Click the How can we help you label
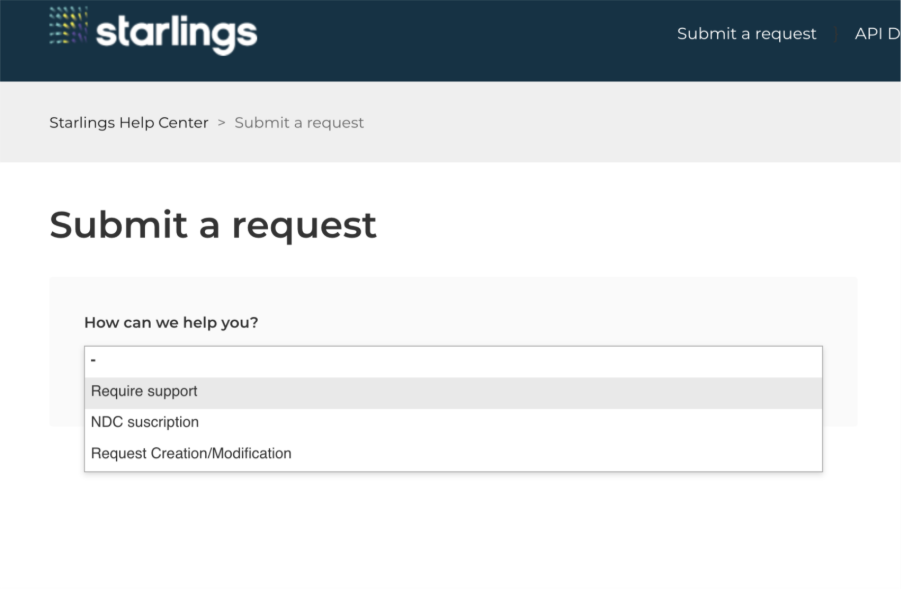 (171, 323)
